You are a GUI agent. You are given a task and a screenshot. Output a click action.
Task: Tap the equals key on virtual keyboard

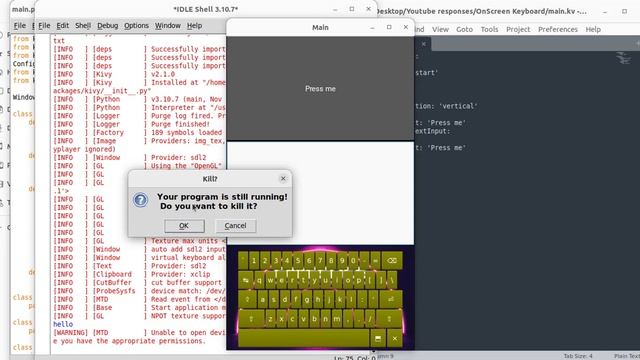pos(376,260)
